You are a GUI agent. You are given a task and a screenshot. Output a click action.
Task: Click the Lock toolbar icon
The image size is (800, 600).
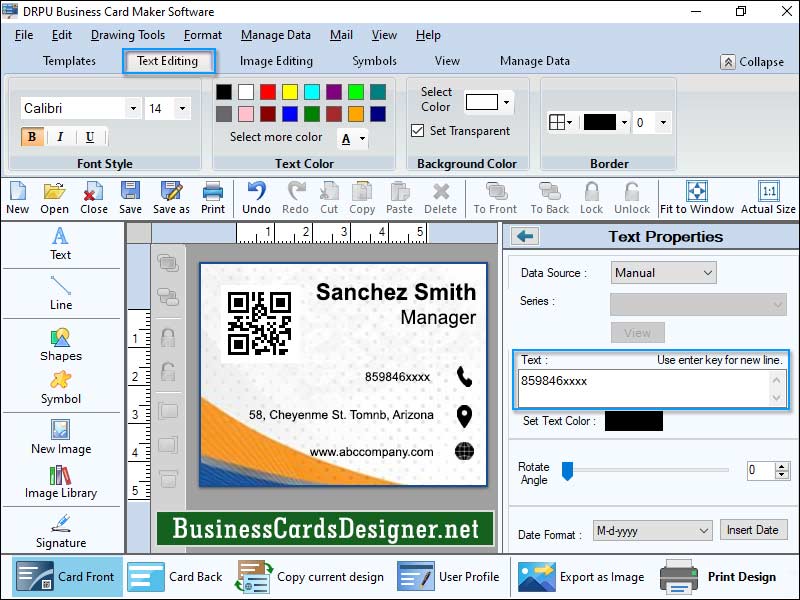pos(591,198)
